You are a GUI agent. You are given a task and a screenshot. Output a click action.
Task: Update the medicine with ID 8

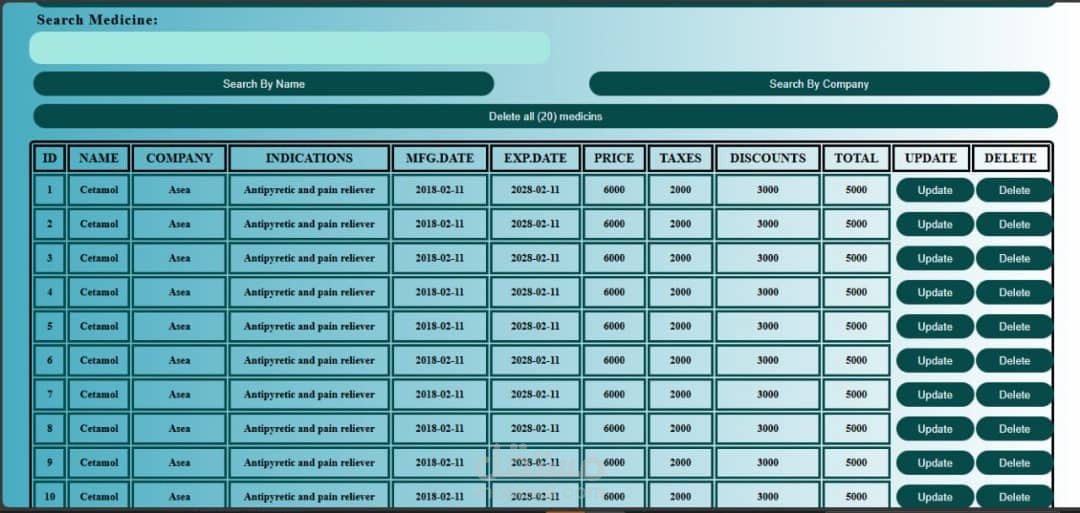coord(935,429)
